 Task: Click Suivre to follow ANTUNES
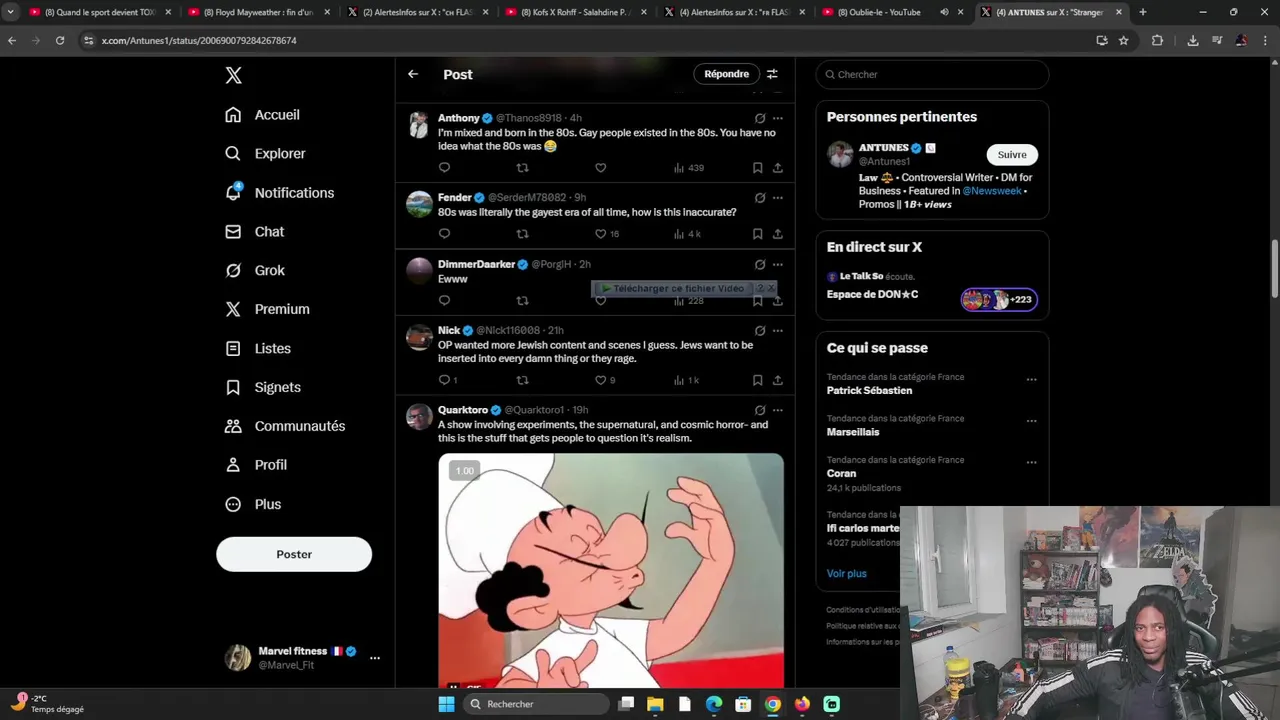point(1012,155)
